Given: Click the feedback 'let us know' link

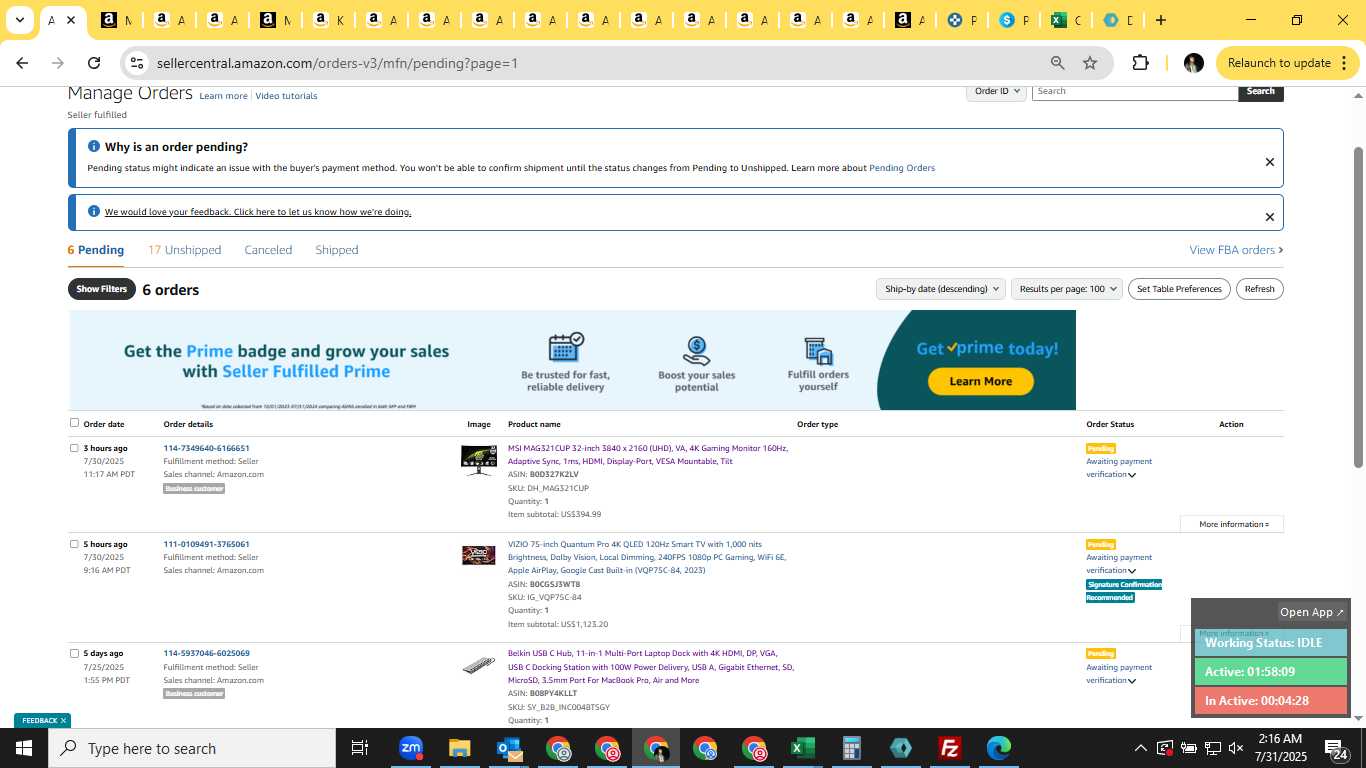Looking at the screenshot, I should click(258, 212).
